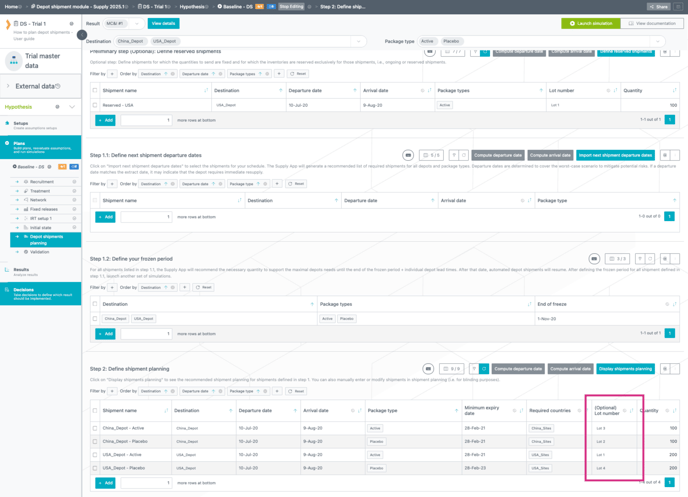Open the Setups section in sidebar

20,123
